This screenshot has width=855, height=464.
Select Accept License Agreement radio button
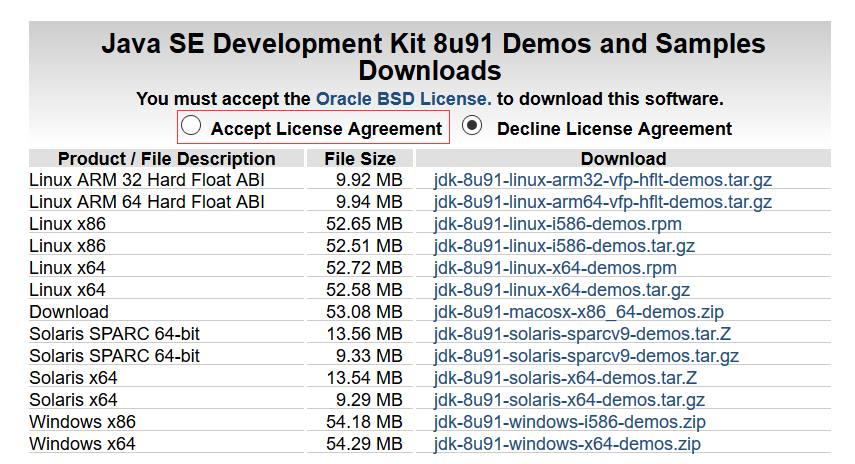(x=192, y=127)
